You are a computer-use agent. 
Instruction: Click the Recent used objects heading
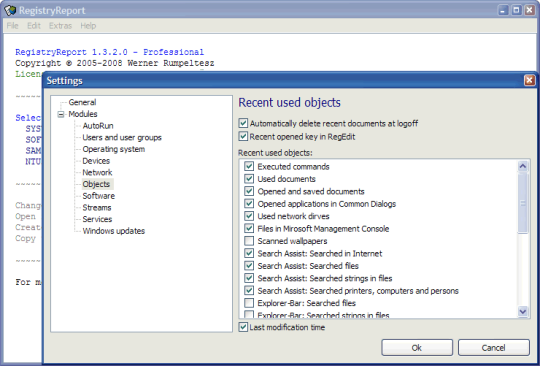[x=290, y=103]
